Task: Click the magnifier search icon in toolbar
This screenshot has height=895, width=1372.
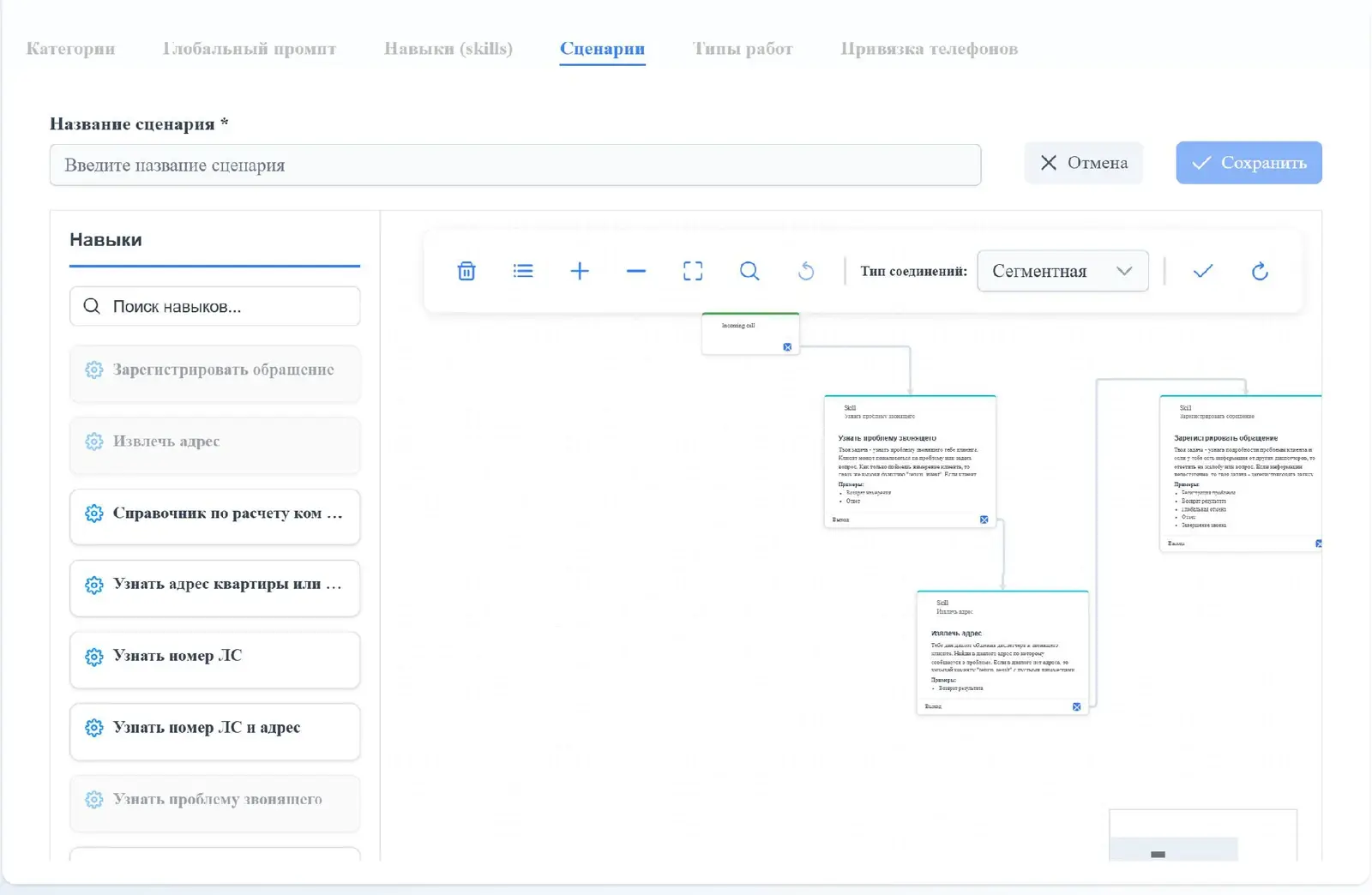Action: click(x=749, y=271)
